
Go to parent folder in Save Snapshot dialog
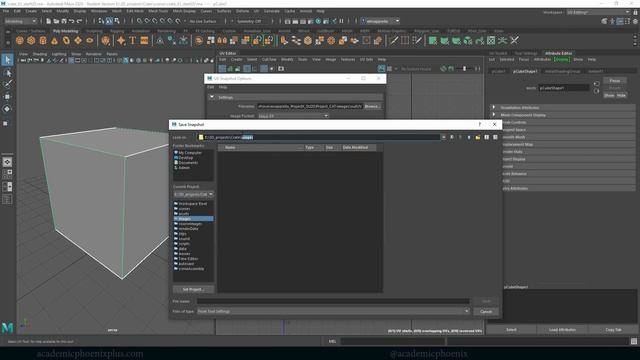tap(469, 138)
